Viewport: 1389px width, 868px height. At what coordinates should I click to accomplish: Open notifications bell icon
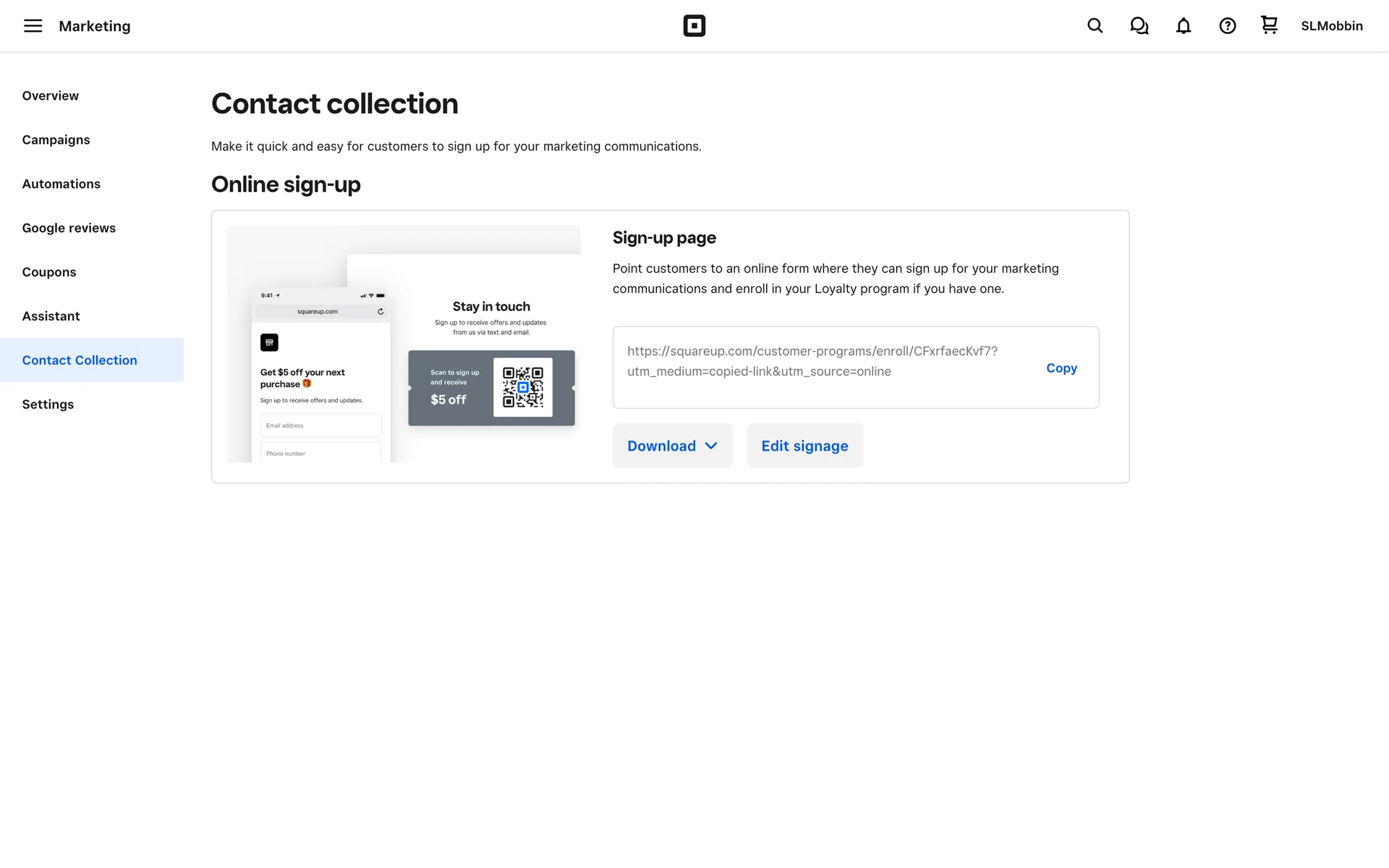pyautogui.click(x=1183, y=26)
